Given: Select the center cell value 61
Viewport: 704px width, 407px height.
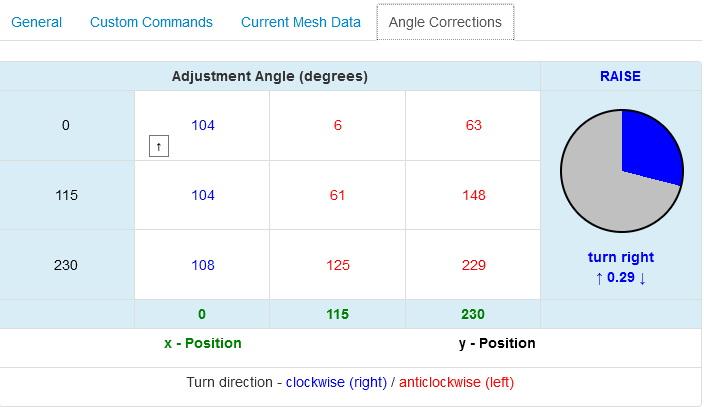Looking at the screenshot, I should coord(337,195).
